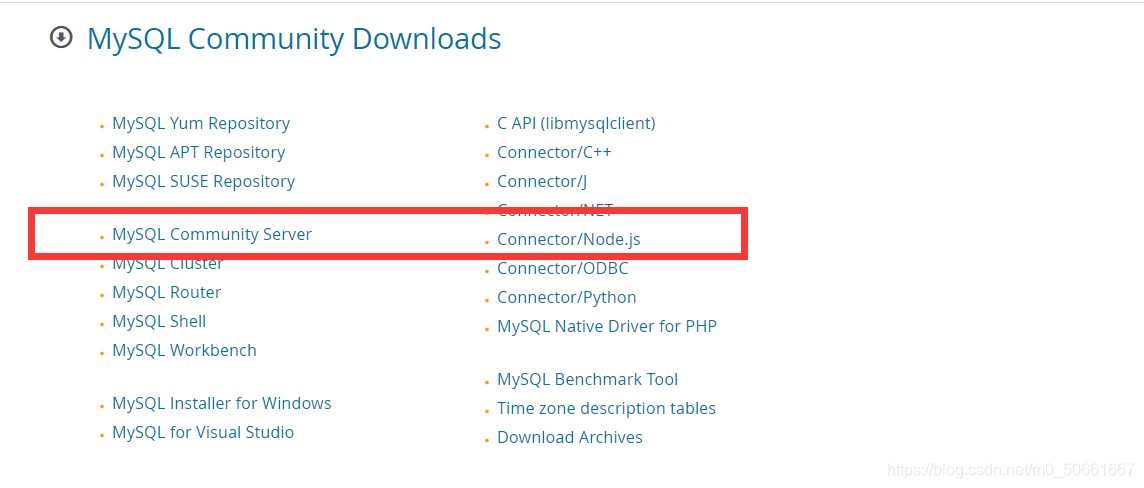Open the C API (libmysqlclient) link
Image resolution: width=1144 pixels, height=488 pixels.
click(576, 123)
